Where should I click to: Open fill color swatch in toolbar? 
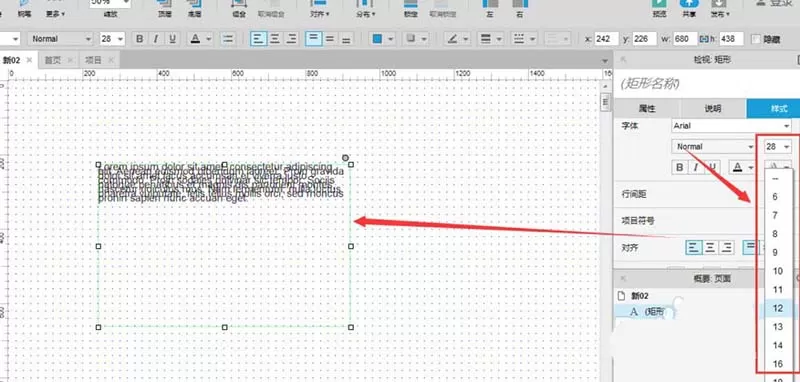pos(383,39)
